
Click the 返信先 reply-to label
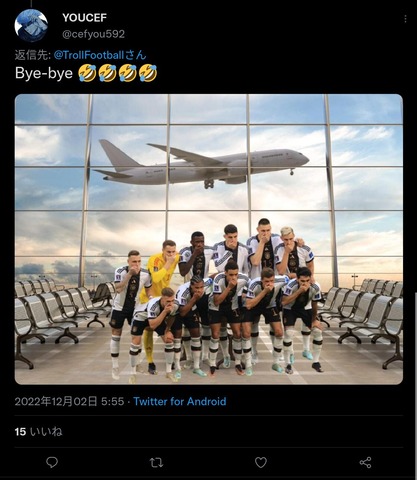click(x=33, y=55)
